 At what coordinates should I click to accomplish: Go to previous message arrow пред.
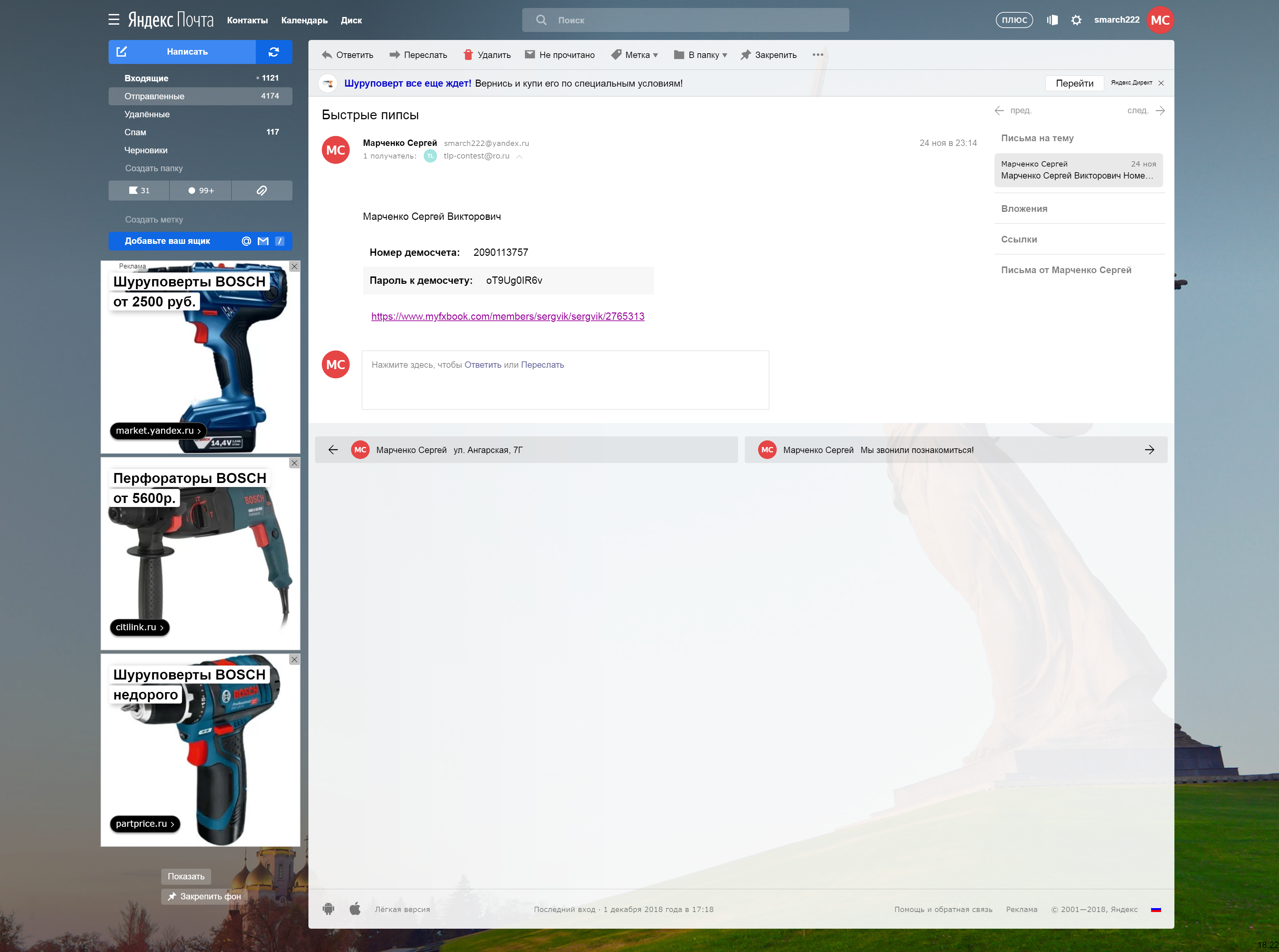[x=1013, y=111]
